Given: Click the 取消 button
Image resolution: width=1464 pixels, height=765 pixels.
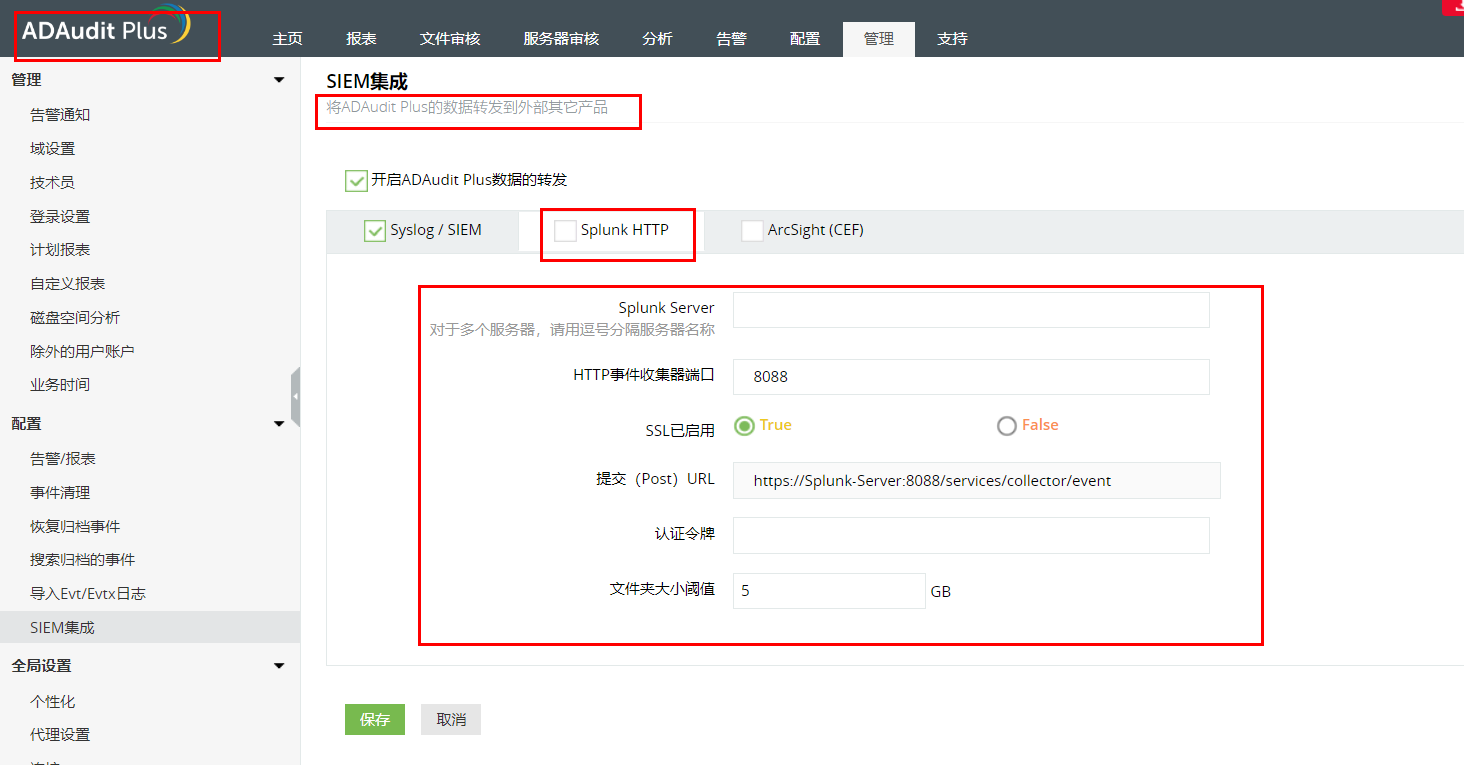Looking at the screenshot, I should click(451, 720).
